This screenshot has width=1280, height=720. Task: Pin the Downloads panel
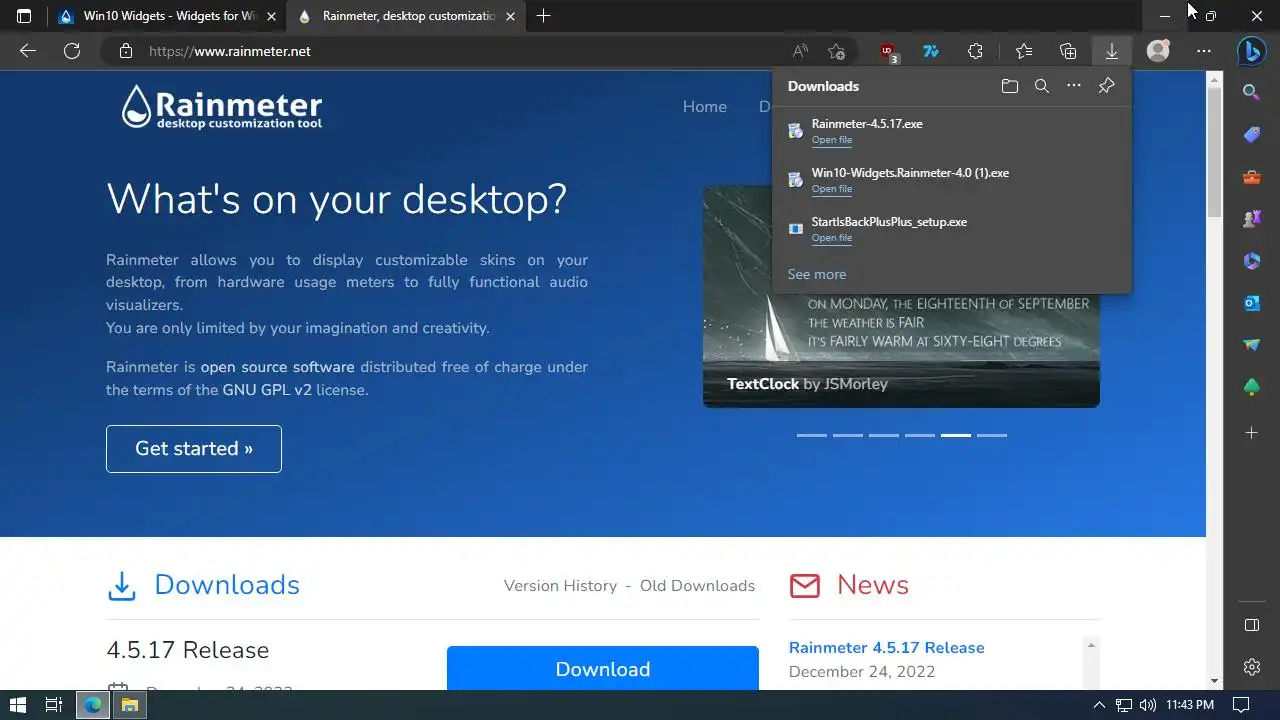point(1106,86)
